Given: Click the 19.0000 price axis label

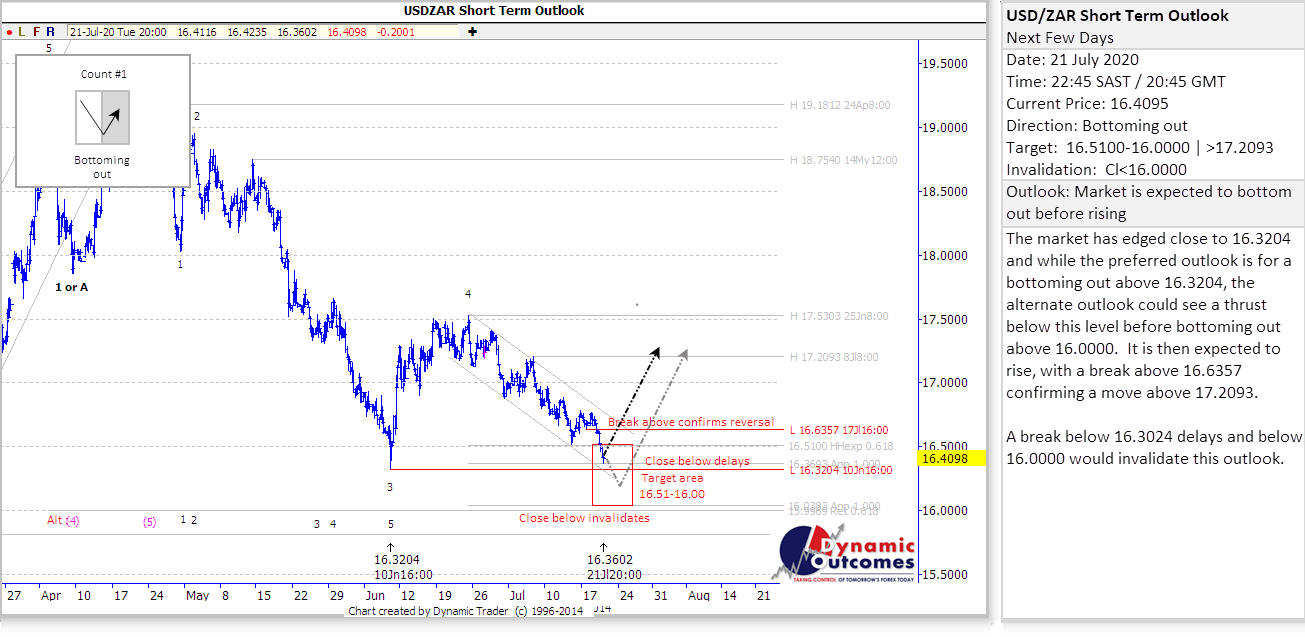Looking at the screenshot, I should pyautogui.click(x=945, y=128).
